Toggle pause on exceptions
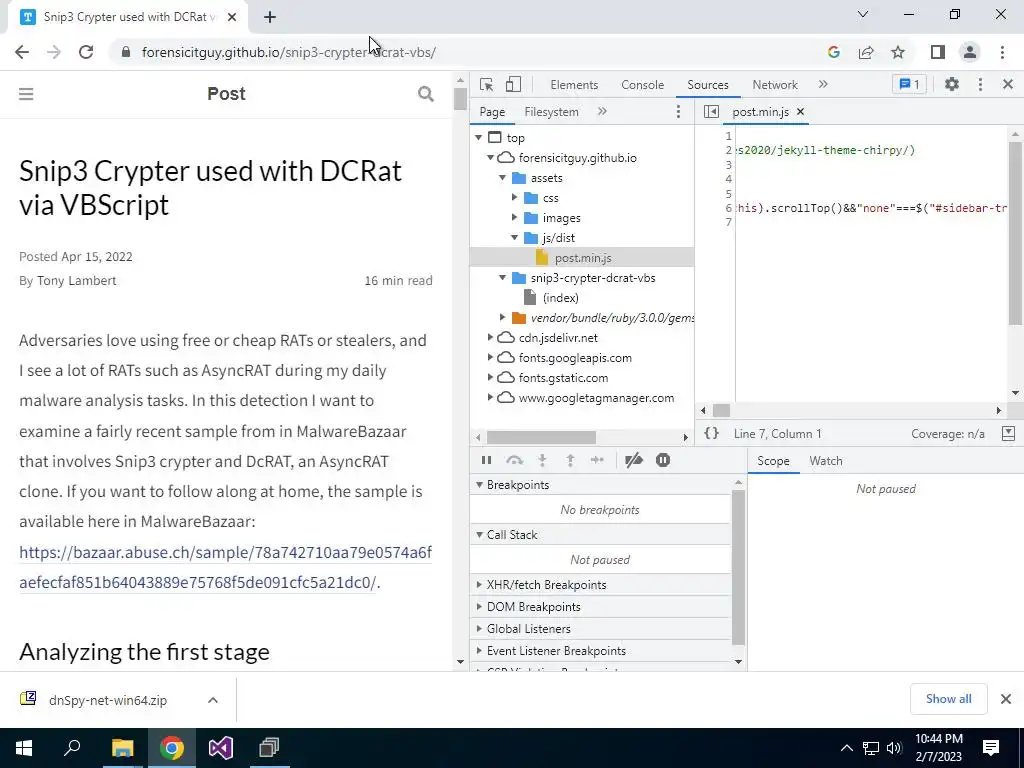The image size is (1024, 768). [663, 460]
